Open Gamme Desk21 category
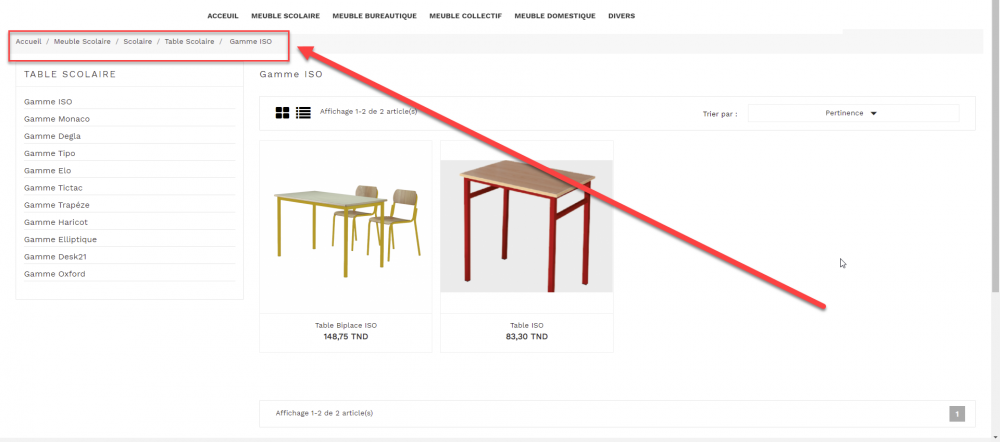The image size is (1000, 442). pos(55,257)
